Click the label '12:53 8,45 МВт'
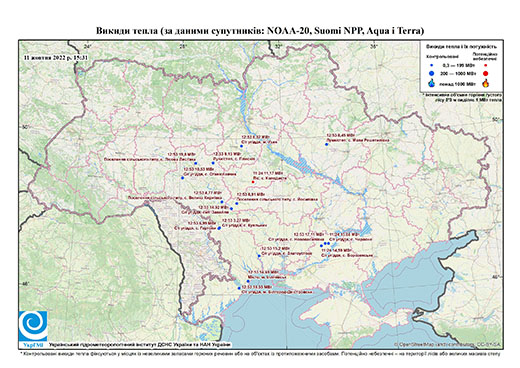Image resolution: width=520 pixels, height=368 pixels. pyautogui.click(x=341, y=136)
